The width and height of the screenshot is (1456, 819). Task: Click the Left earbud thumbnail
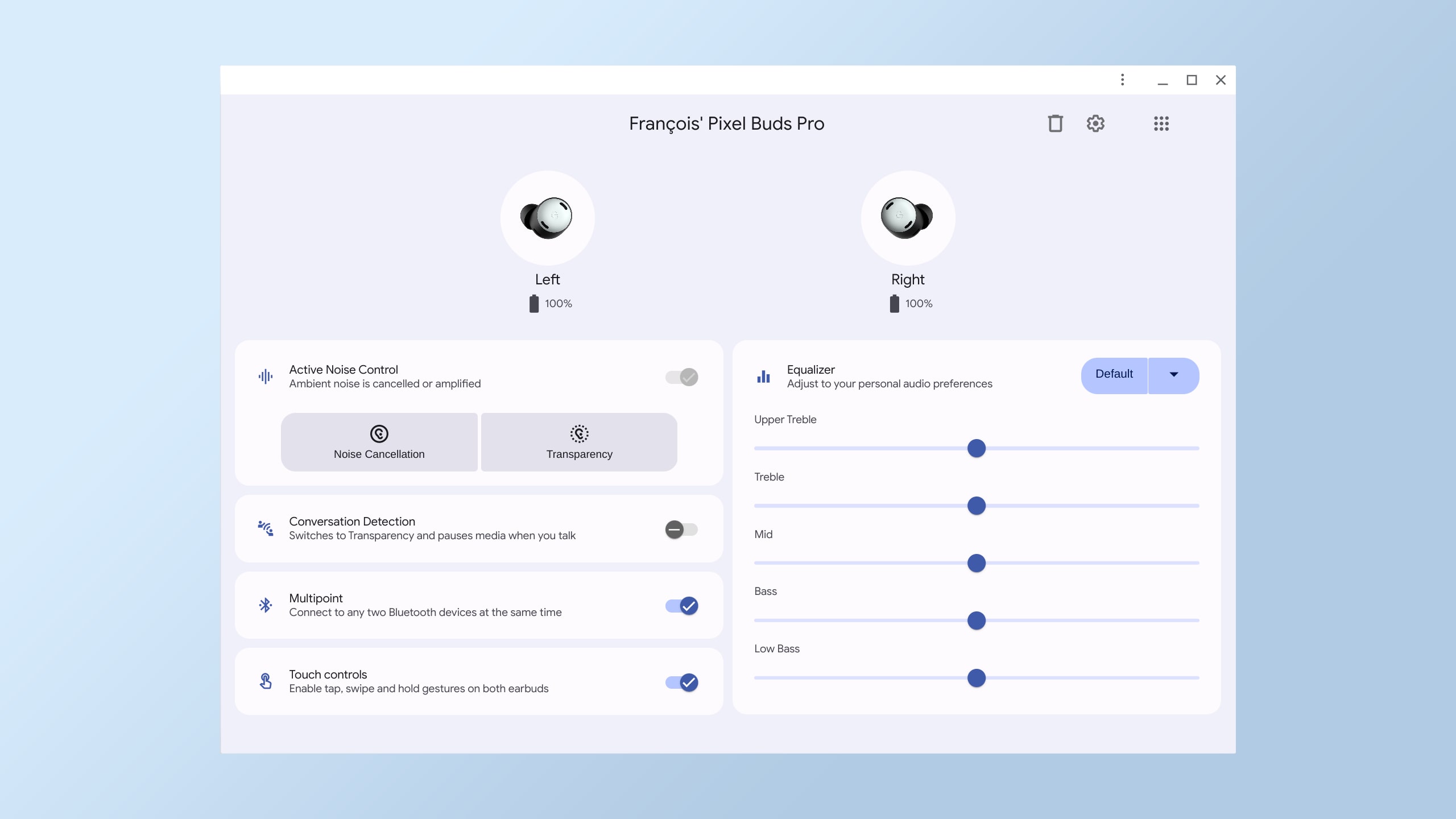[547, 217]
